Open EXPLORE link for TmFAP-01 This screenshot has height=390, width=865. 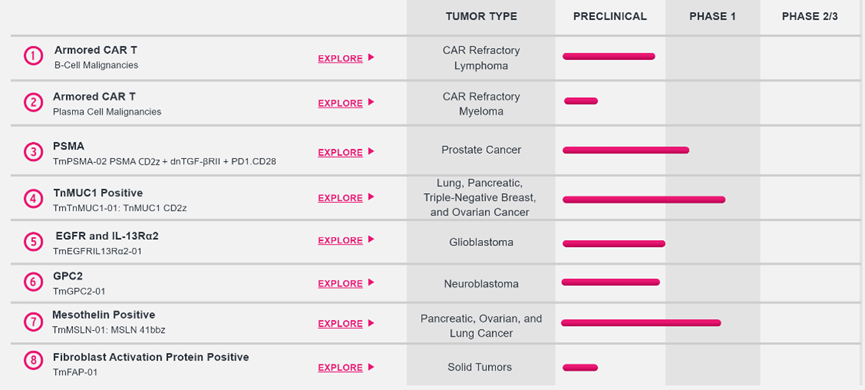click(x=340, y=368)
